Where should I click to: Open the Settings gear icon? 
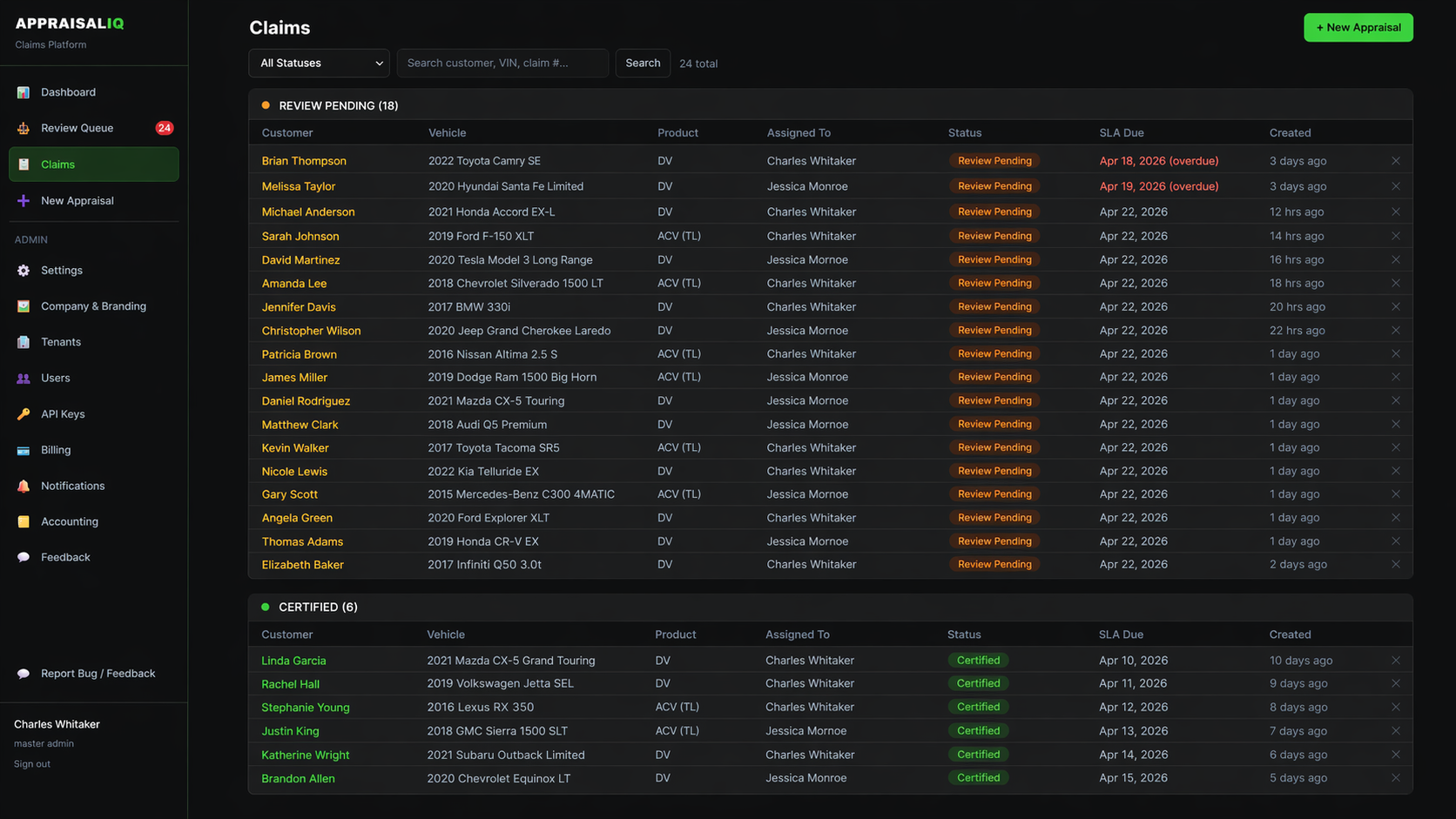pyautogui.click(x=23, y=270)
